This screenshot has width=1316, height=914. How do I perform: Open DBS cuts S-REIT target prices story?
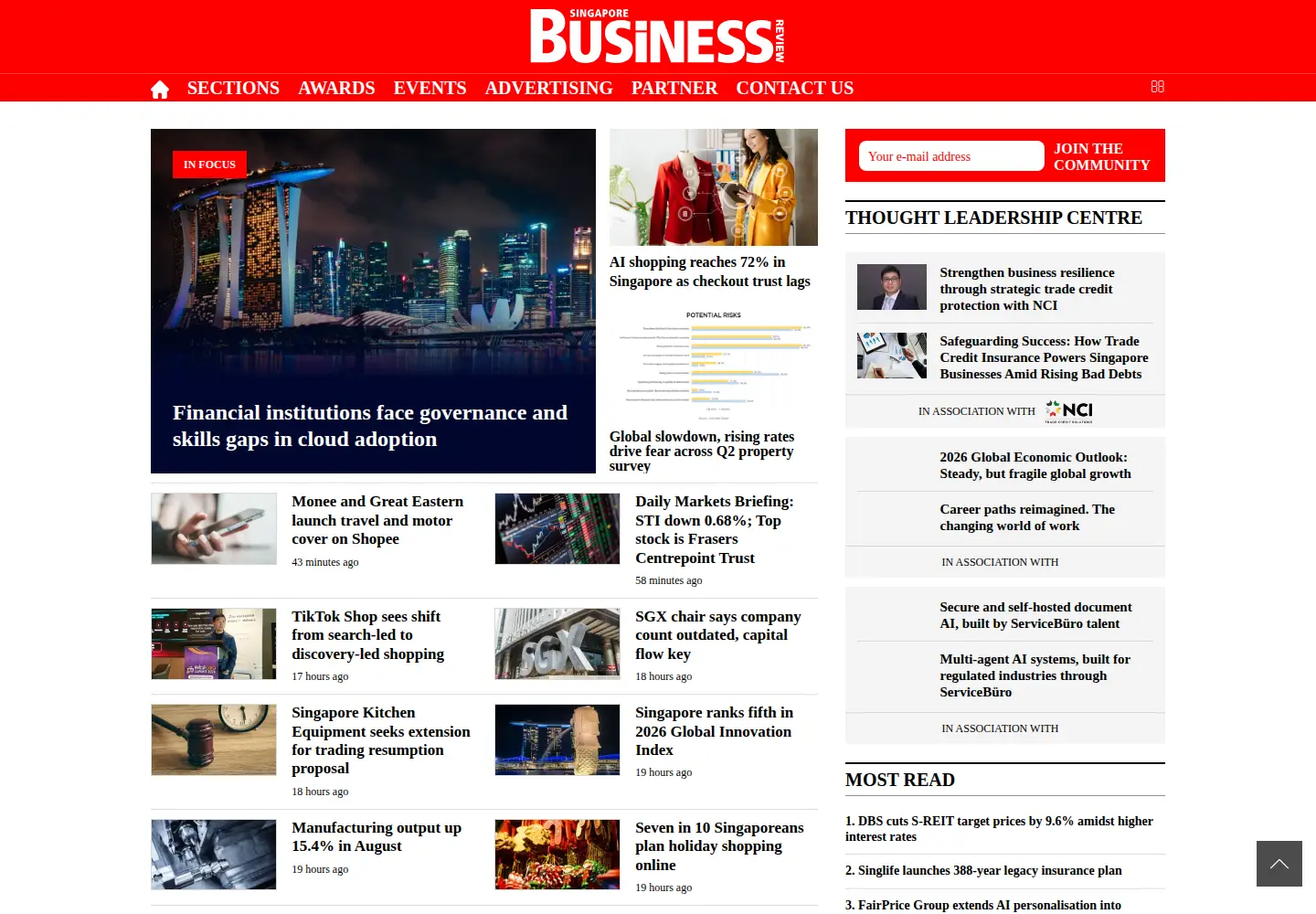(x=999, y=829)
